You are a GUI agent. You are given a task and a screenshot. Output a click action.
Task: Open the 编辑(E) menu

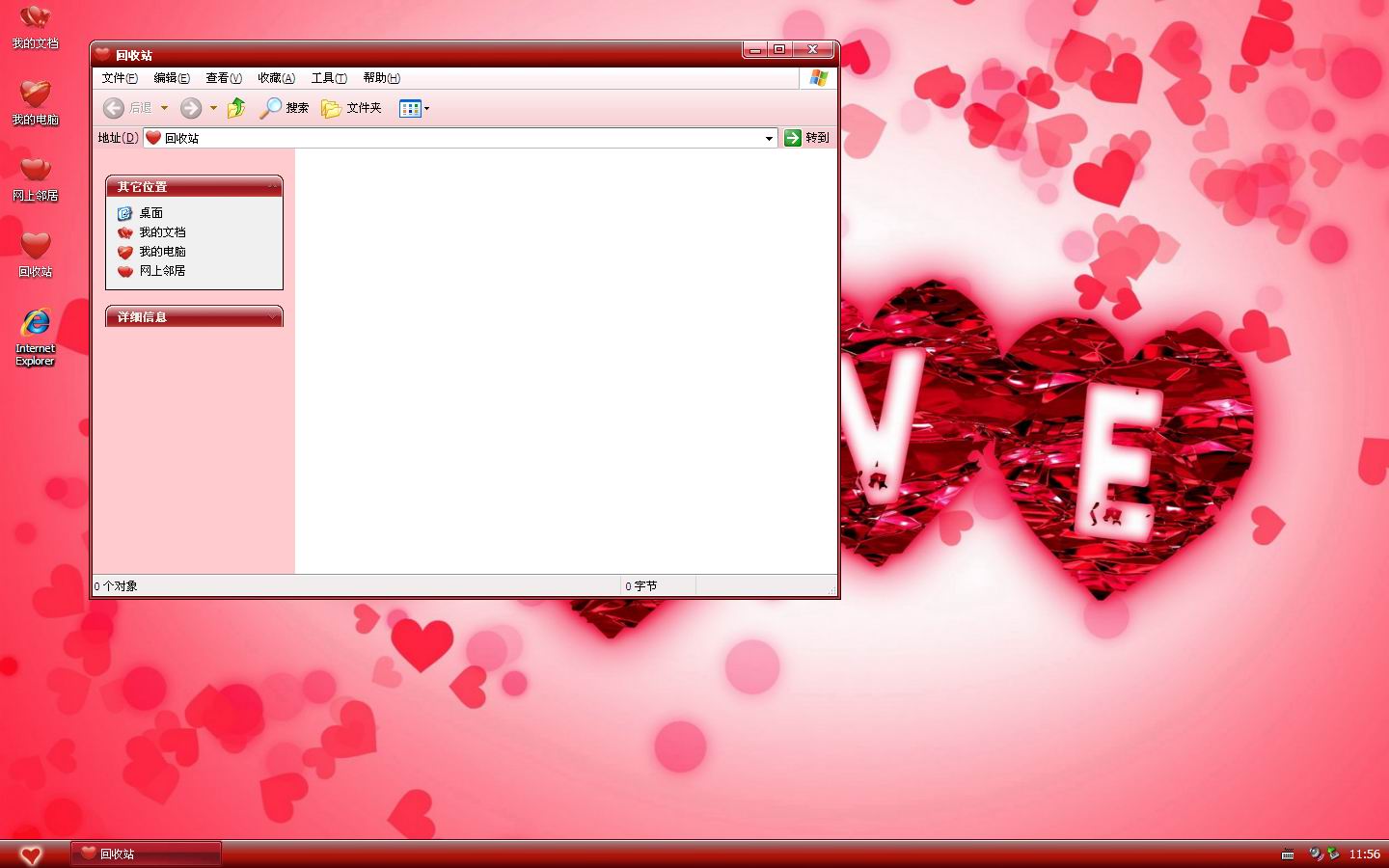point(172,78)
